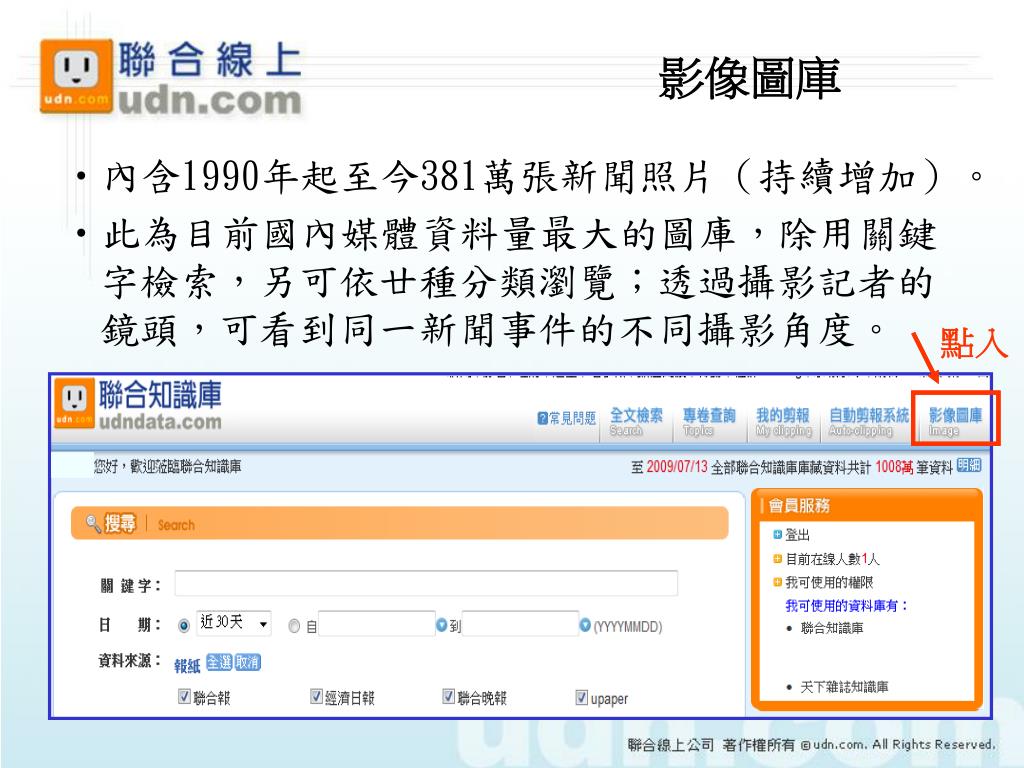Click the 明細 details button
Image resolution: width=1024 pixels, height=768 pixels.
point(969,466)
